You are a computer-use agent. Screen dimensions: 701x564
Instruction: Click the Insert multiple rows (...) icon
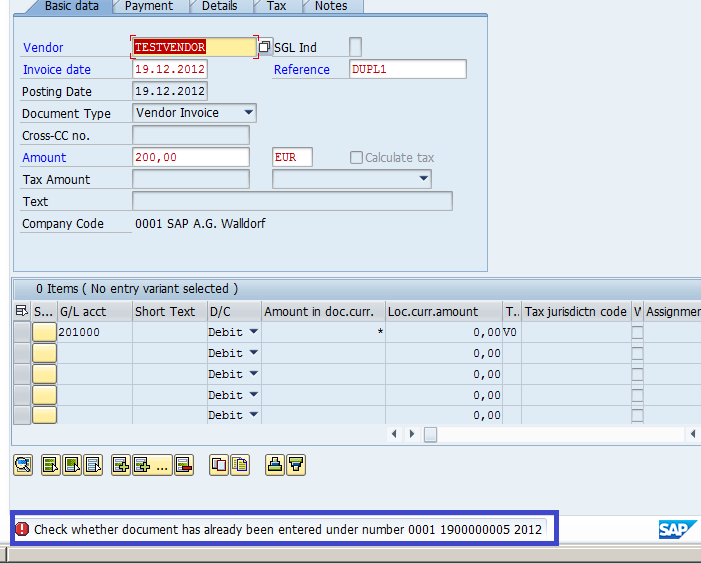pos(152,465)
